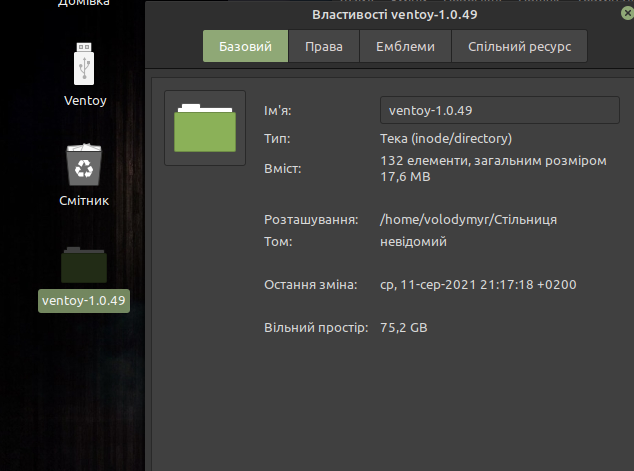The height and width of the screenshot is (471, 634).
Task: Open the Смітник trash icon on desktop
Action: 84,164
